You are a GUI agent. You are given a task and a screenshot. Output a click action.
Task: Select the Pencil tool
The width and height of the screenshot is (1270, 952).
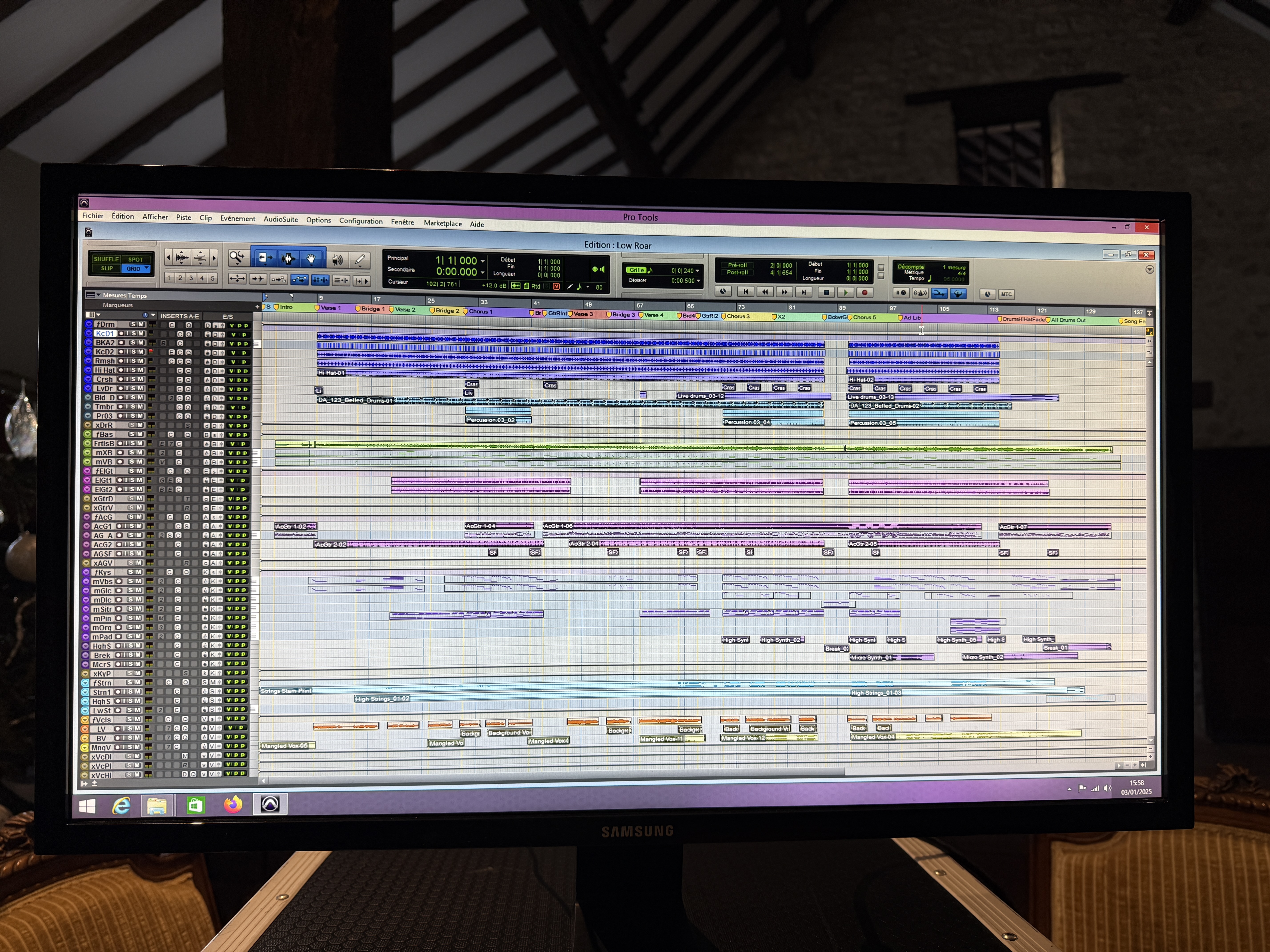tap(360, 260)
